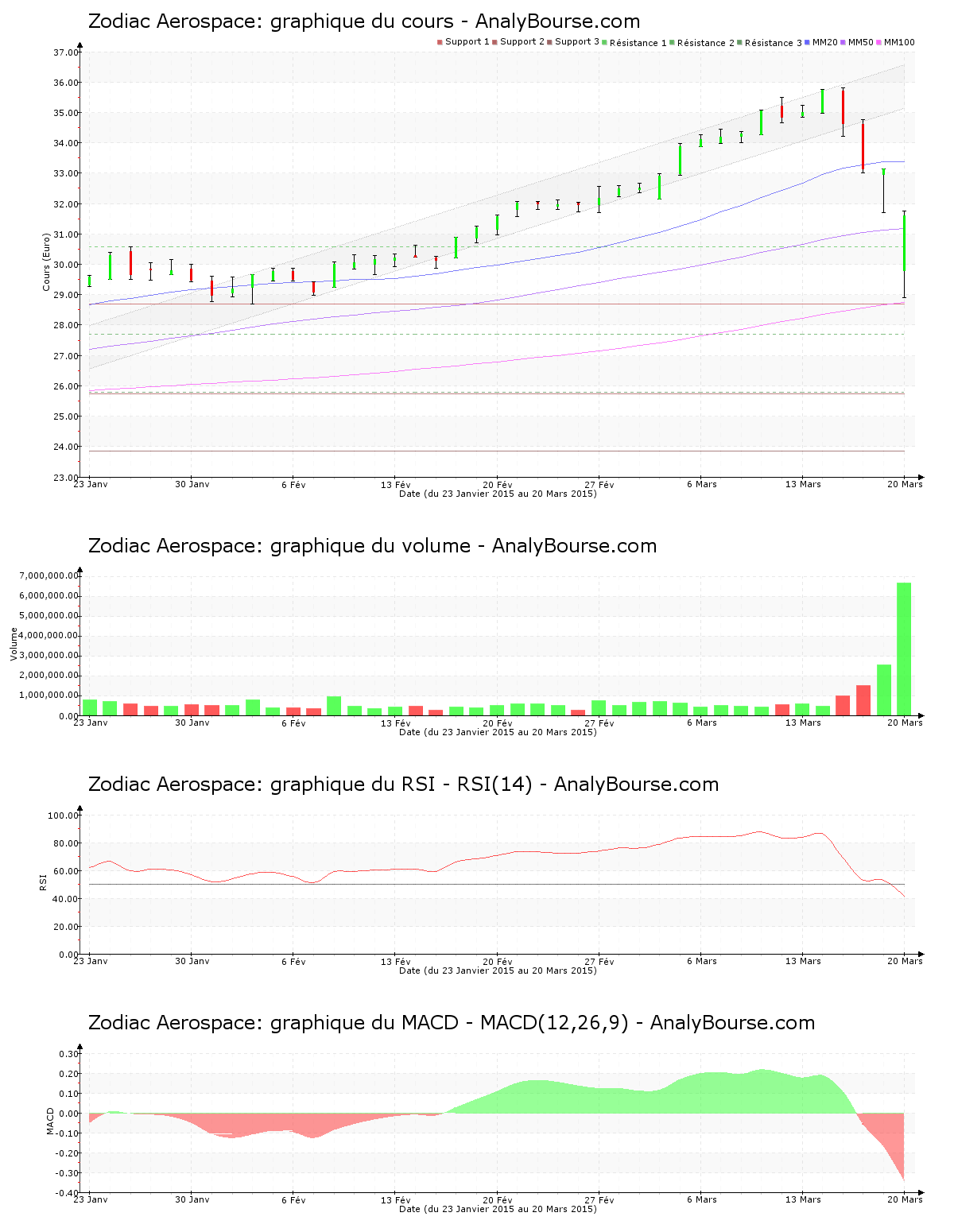The image size is (954, 1232).
Task: Click '20 Fév' under the RSI chart
Action: click(498, 961)
